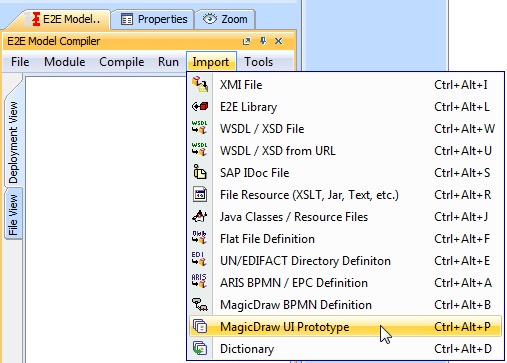Open the Module menu

tap(65, 62)
